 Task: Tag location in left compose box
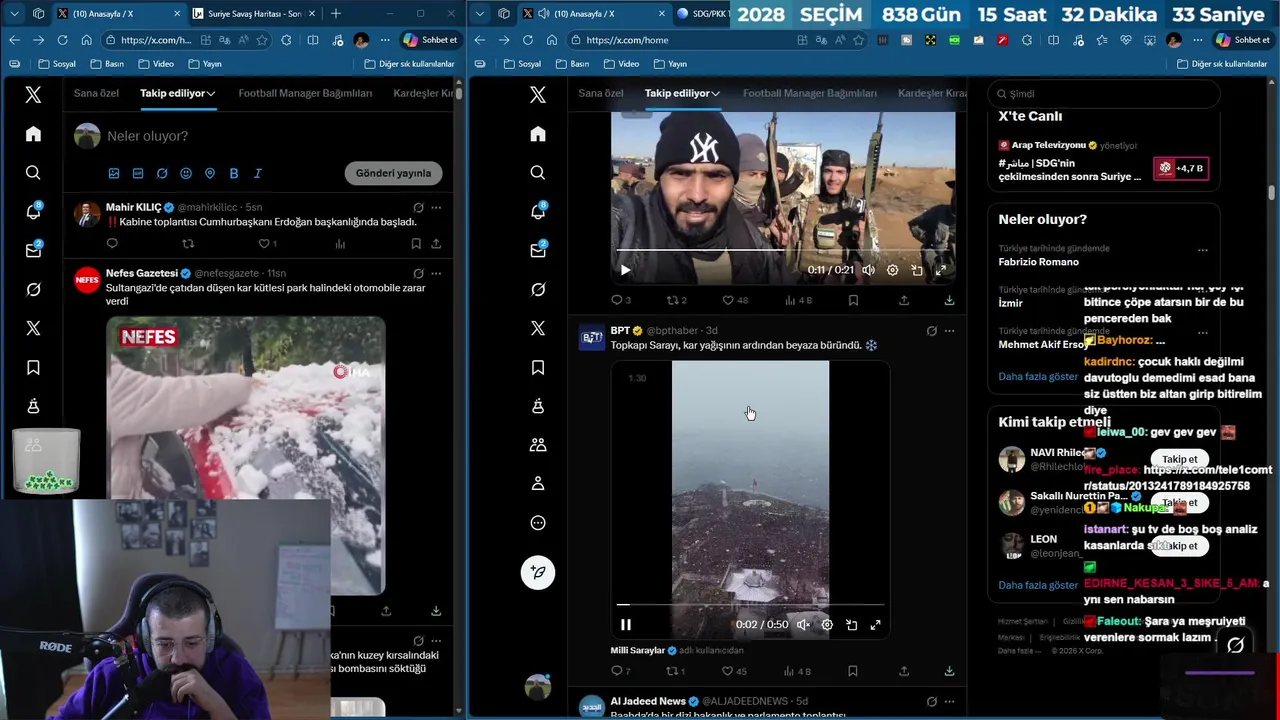pyautogui.click(x=210, y=173)
